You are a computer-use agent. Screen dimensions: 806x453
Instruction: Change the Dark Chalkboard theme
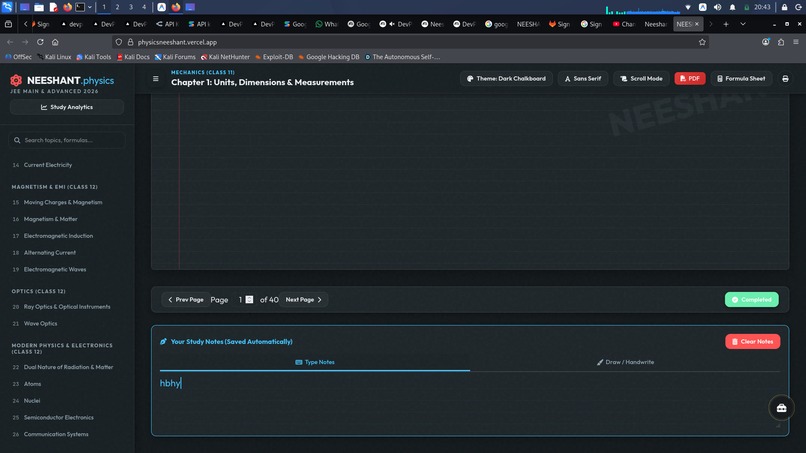click(506, 79)
